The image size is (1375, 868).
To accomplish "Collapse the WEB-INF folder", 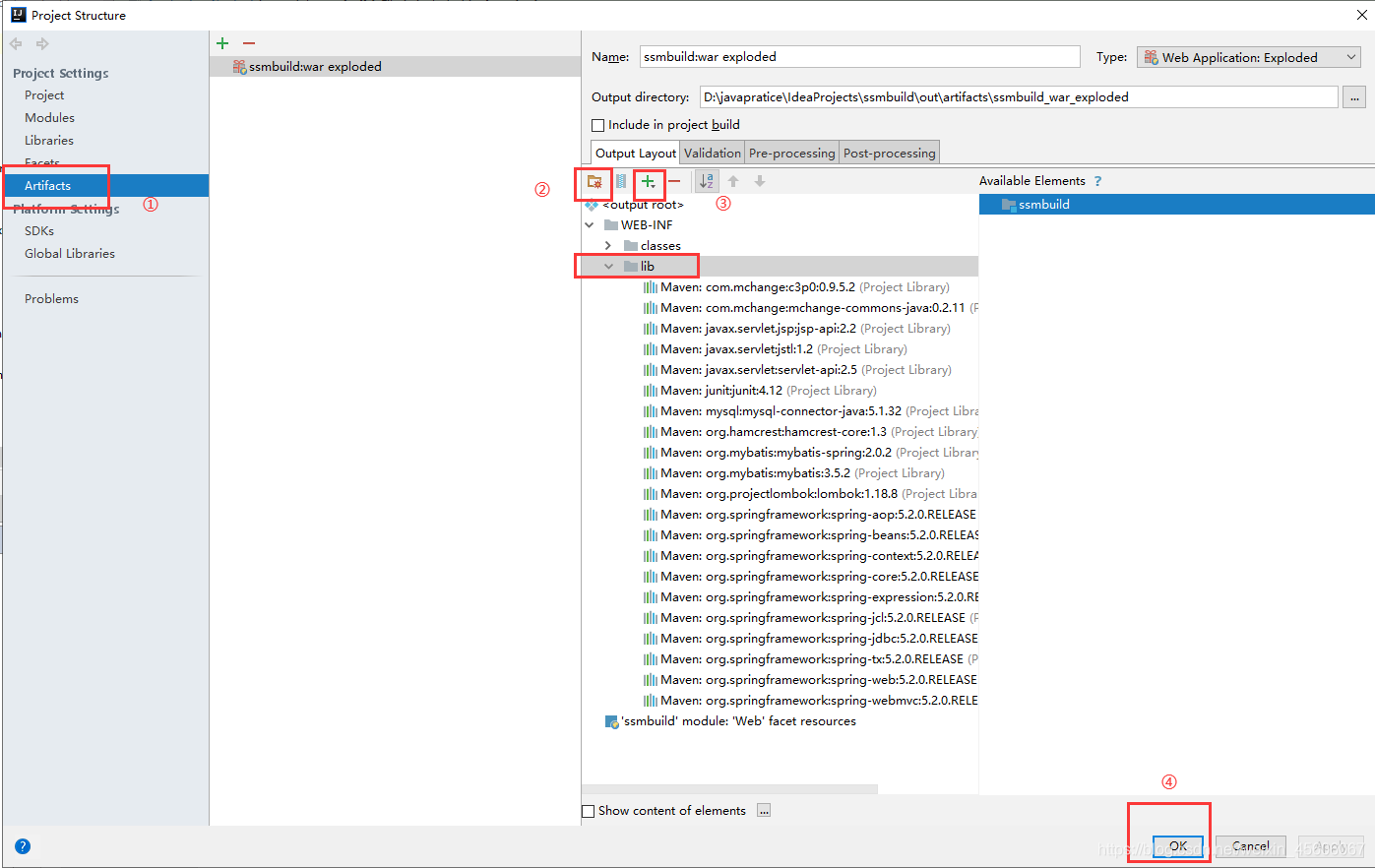I will pyautogui.click(x=590, y=225).
